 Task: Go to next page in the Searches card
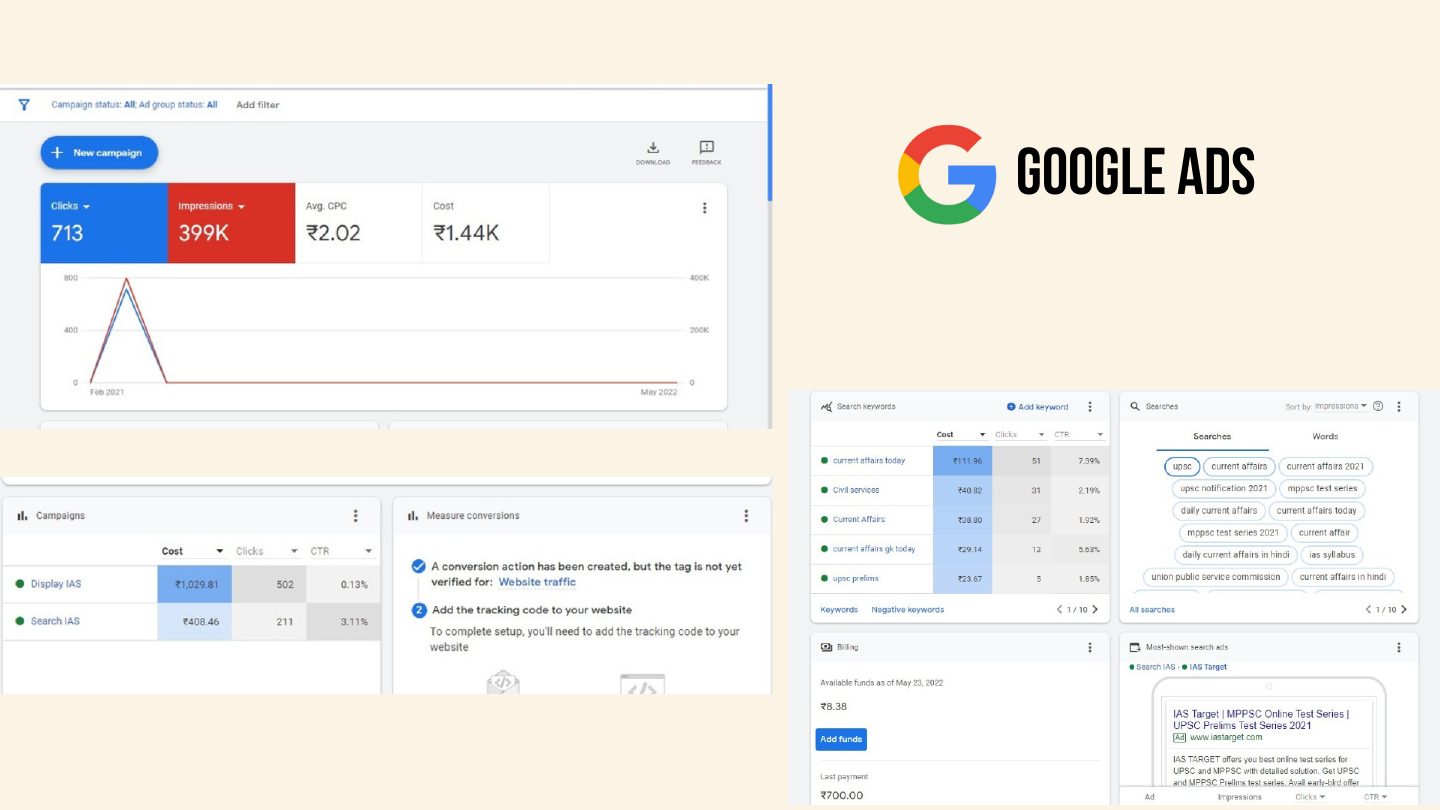tap(1404, 609)
